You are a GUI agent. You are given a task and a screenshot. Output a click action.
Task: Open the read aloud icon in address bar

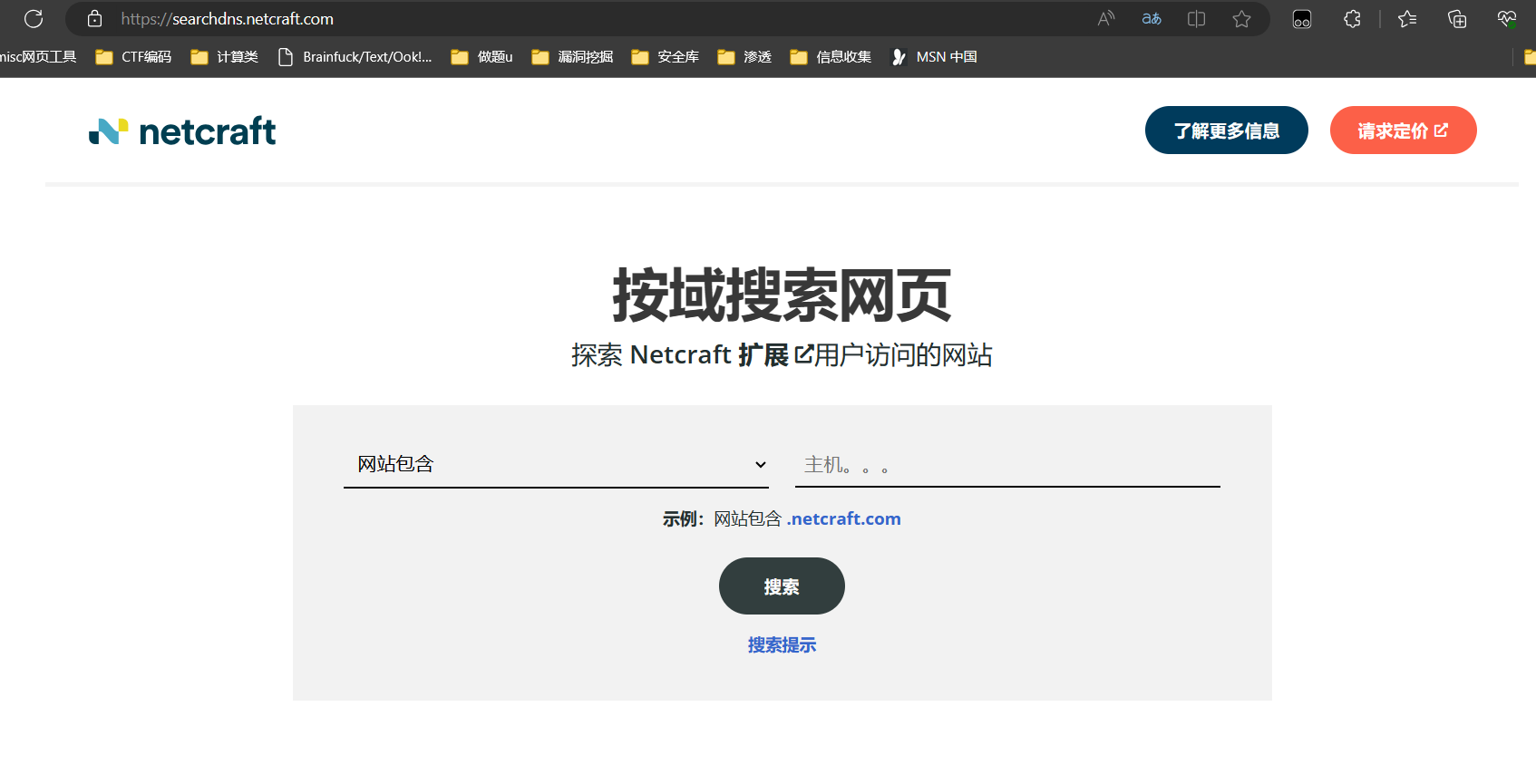tap(1105, 19)
